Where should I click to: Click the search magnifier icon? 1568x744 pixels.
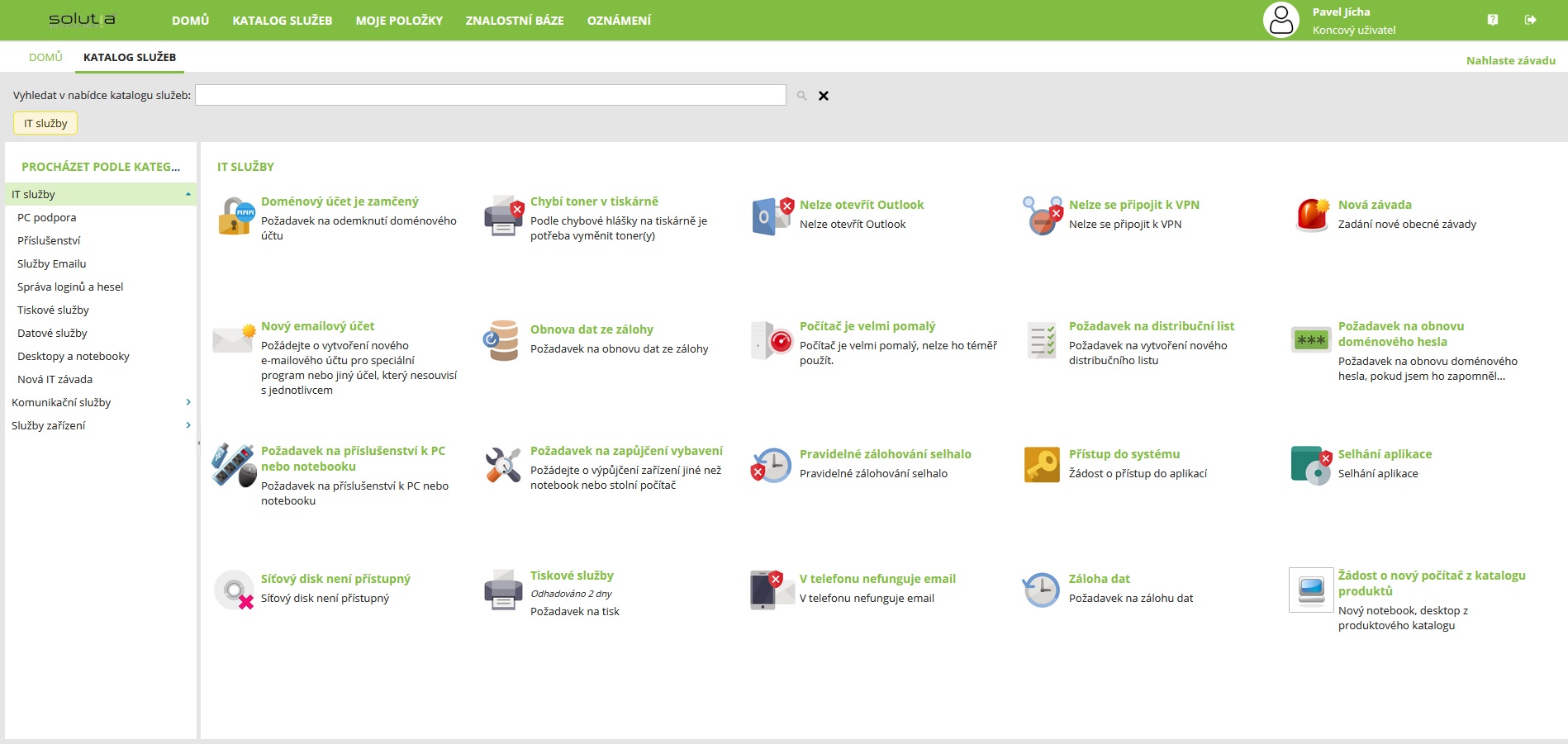pyautogui.click(x=801, y=96)
